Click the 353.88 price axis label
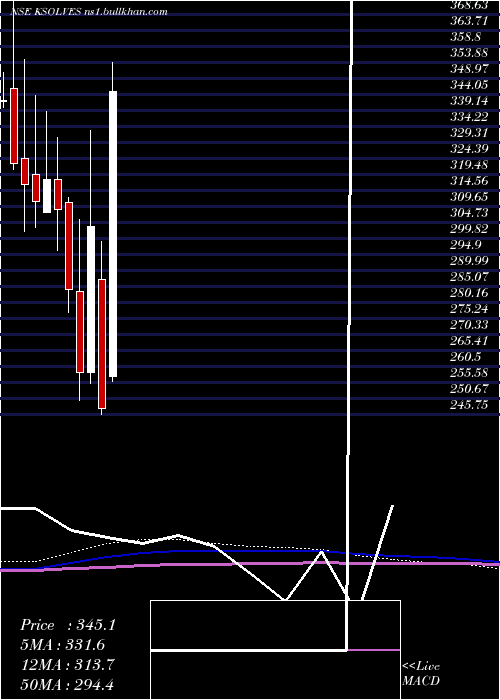This screenshot has height=700, width=500. (469, 53)
